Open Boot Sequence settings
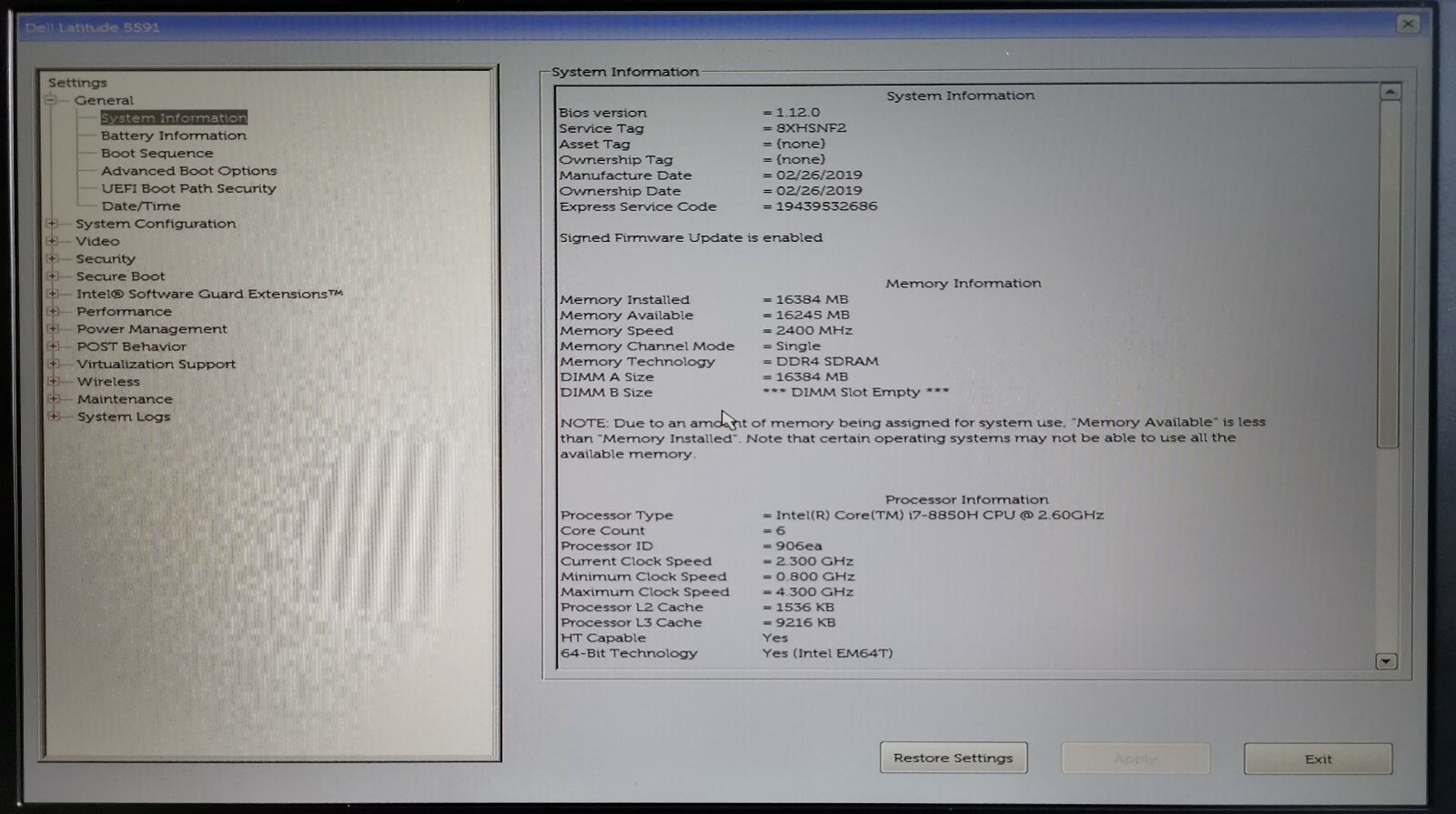 pos(157,153)
